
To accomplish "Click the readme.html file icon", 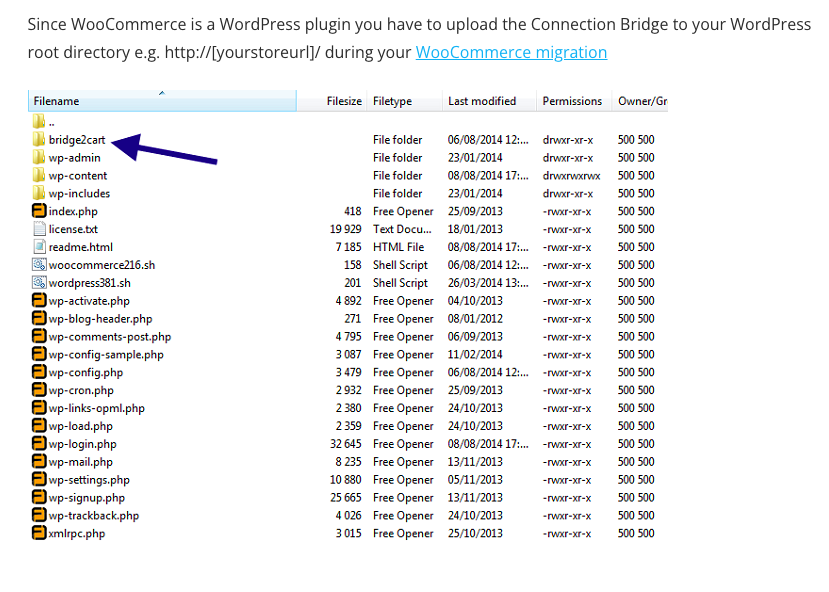I will (x=39, y=247).
